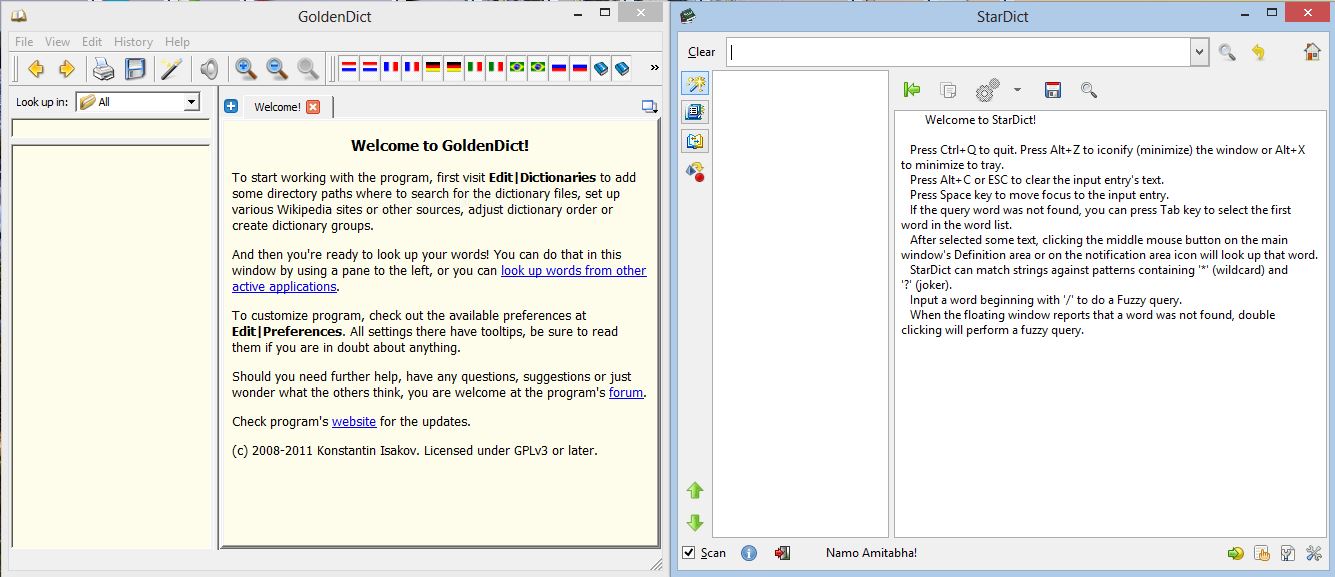Zoom out using the minus magnifier
The width and height of the screenshot is (1335, 577).
coord(277,69)
